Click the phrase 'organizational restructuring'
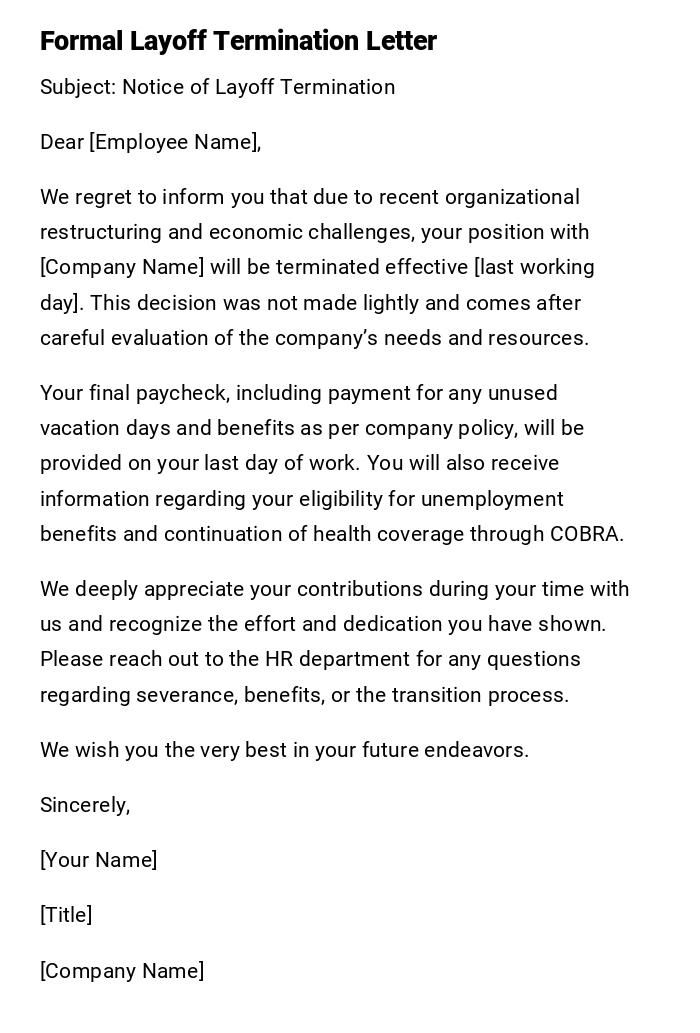The width and height of the screenshot is (700, 1033). pyautogui.click(x=512, y=197)
